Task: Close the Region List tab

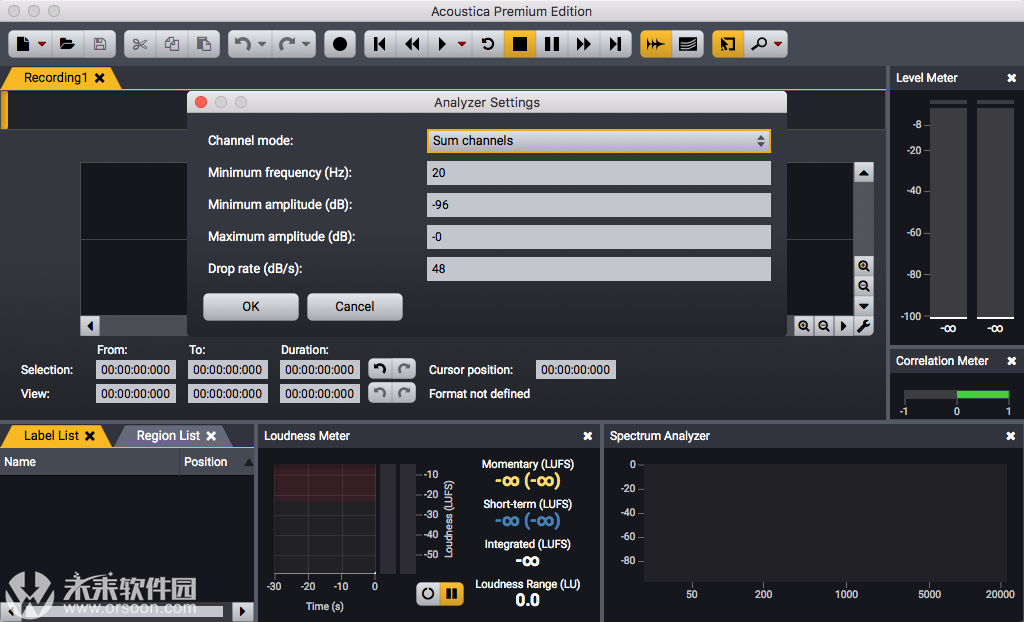Action: (x=211, y=436)
